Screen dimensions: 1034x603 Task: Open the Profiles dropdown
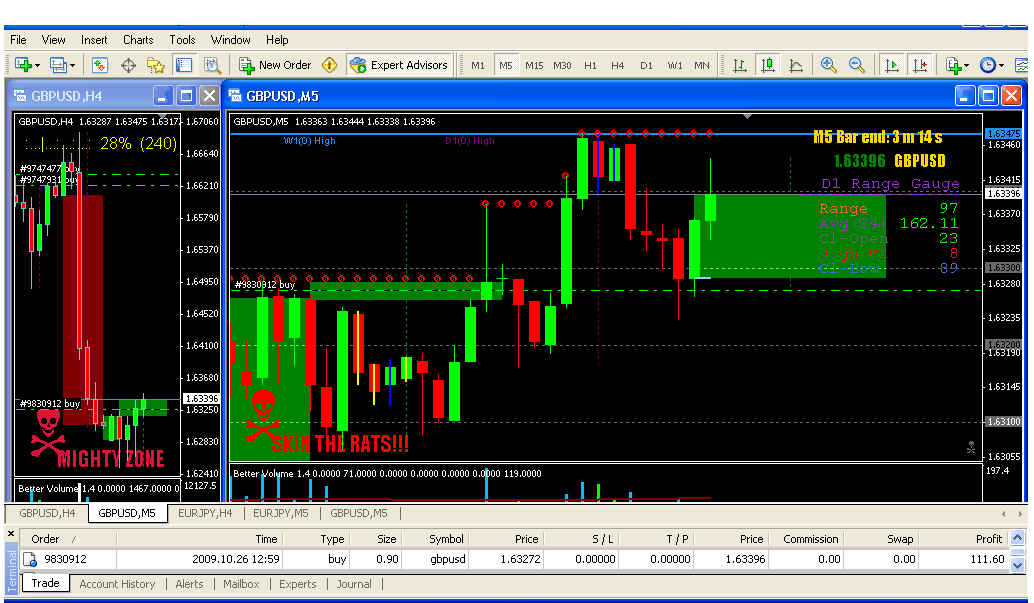tap(63, 65)
